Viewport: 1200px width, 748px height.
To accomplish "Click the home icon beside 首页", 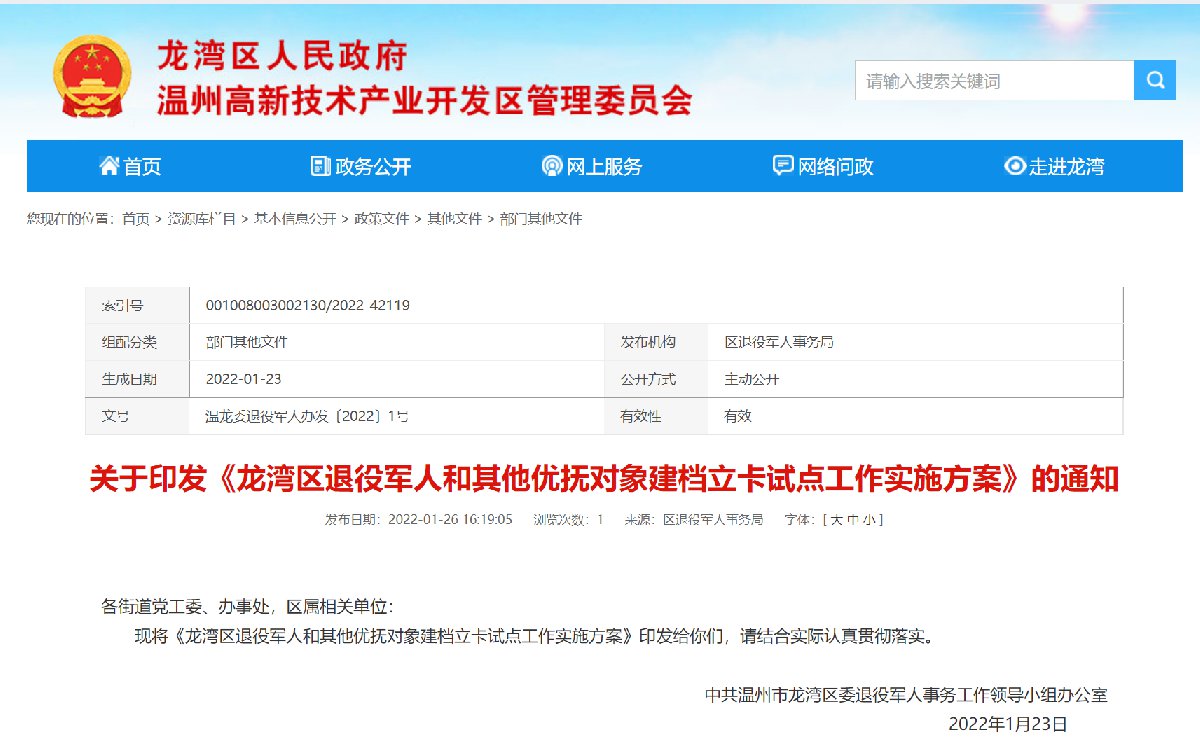I will [x=109, y=166].
